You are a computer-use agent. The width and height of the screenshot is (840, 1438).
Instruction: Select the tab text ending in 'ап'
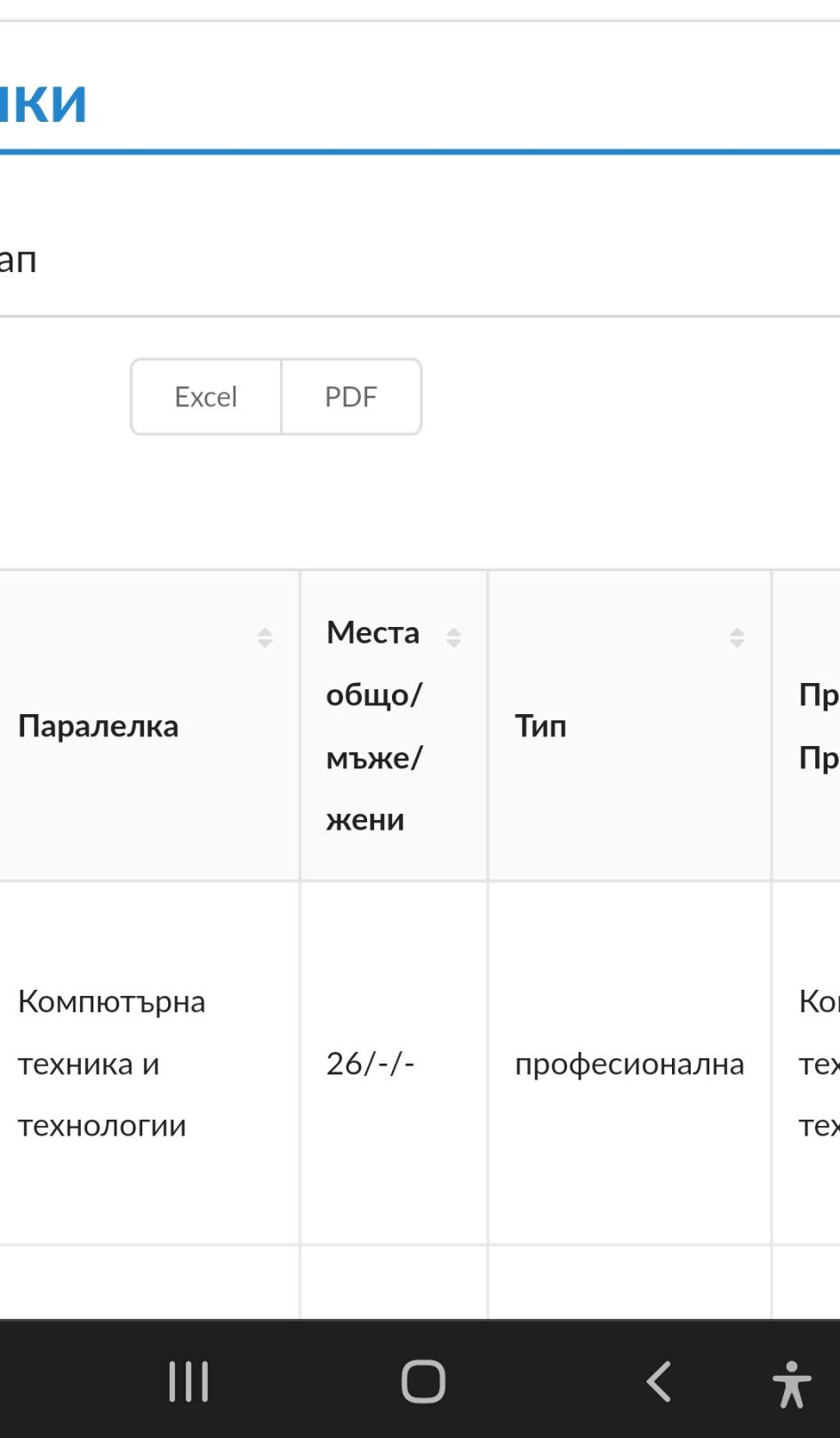(18, 261)
